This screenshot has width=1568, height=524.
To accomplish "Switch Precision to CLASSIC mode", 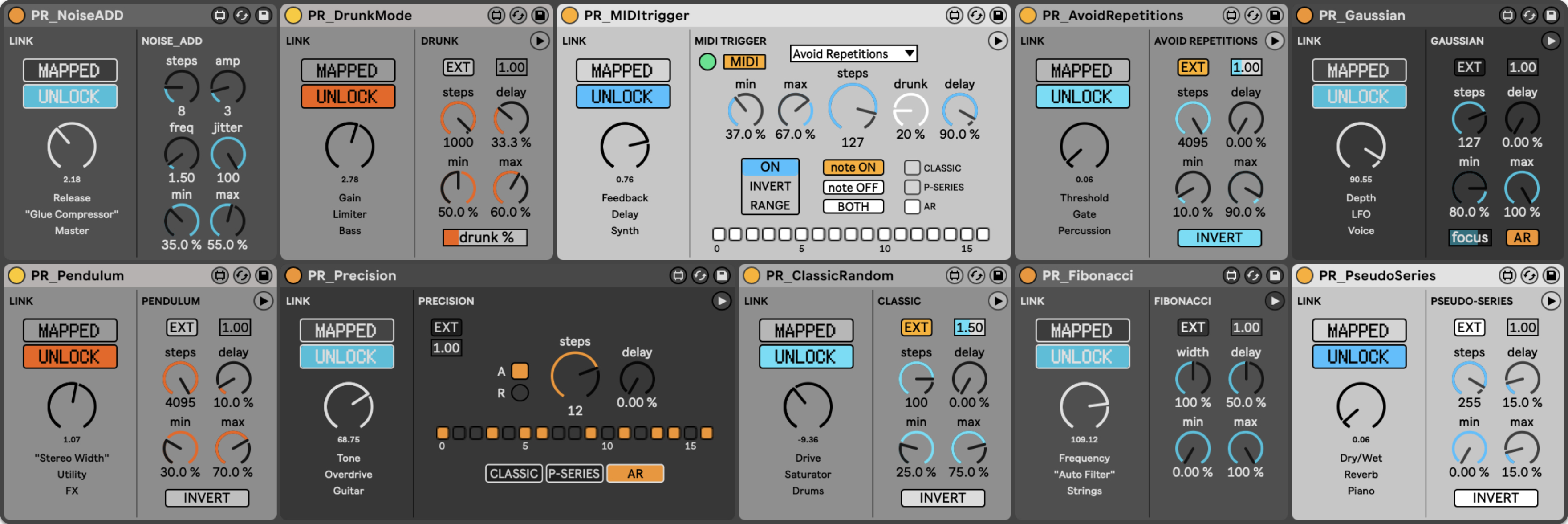I will click(513, 474).
